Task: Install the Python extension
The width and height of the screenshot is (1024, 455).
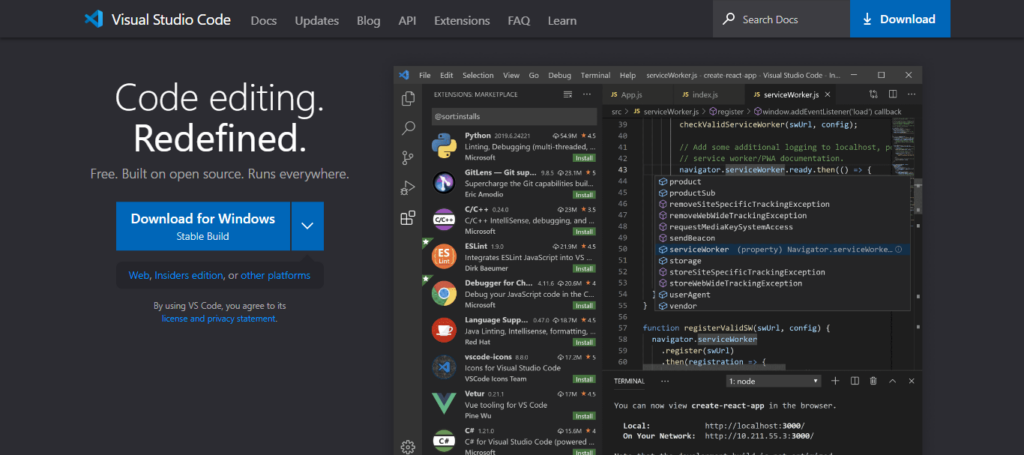Action: click(x=584, y=158)
